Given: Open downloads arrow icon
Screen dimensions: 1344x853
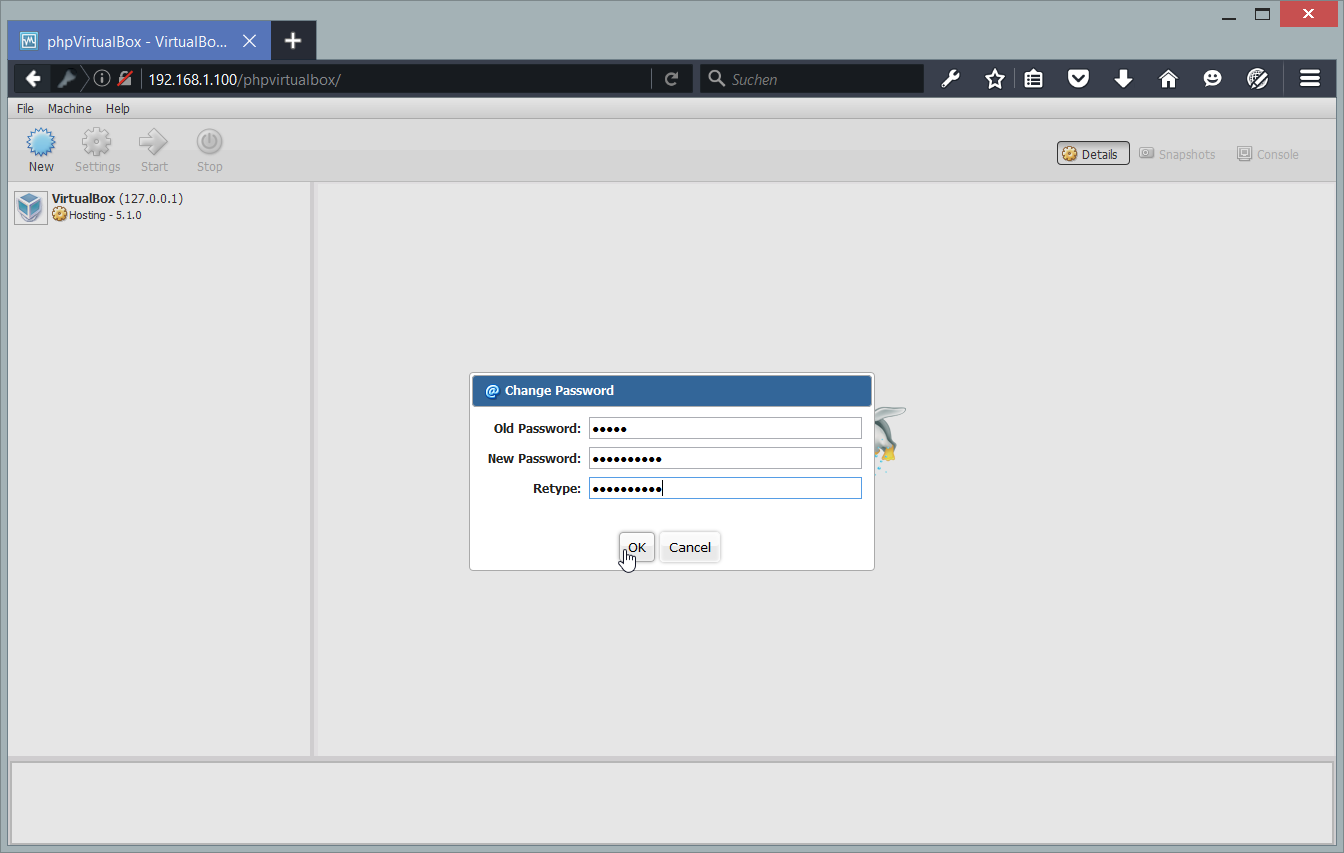Looking at the screenshot, I should click(1123, 79).
